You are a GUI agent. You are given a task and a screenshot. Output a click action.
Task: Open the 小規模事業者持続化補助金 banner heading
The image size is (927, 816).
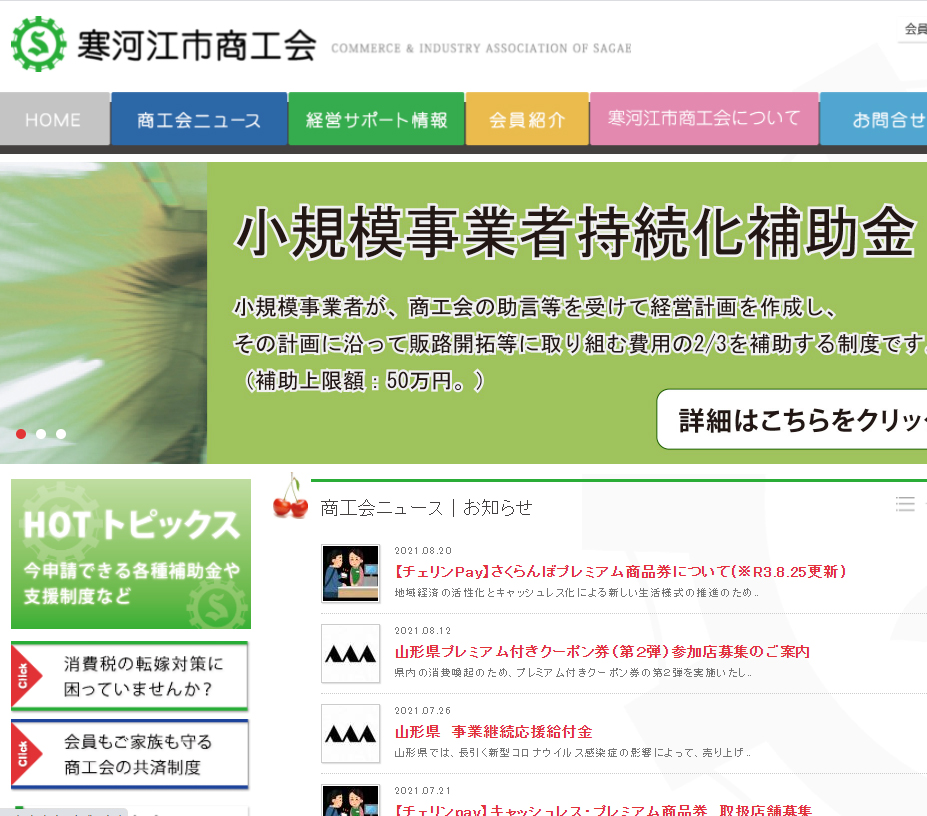[x=575, y=232]
